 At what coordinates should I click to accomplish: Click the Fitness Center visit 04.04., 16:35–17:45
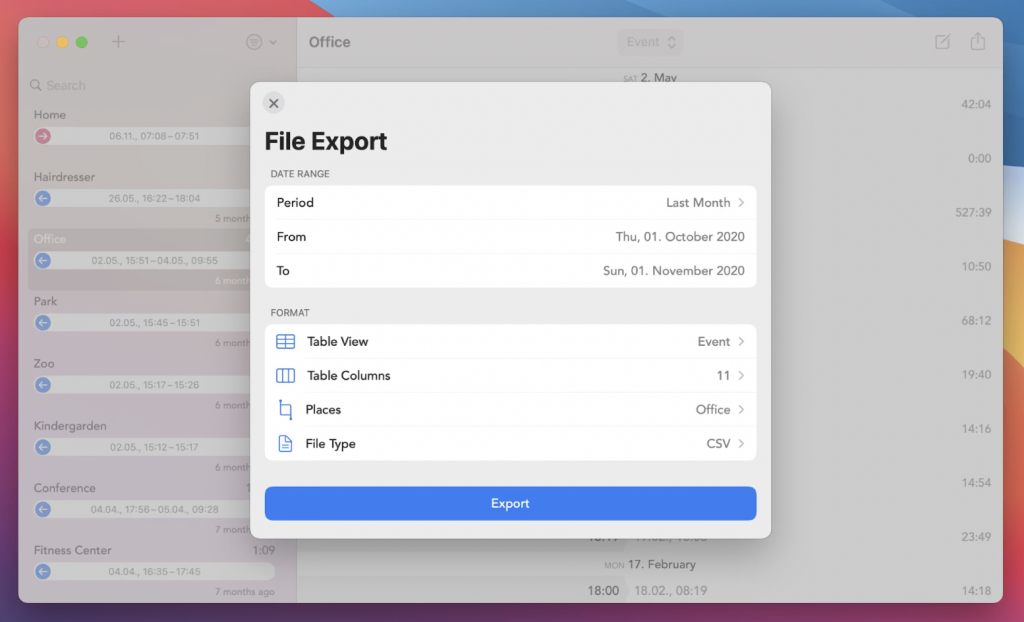pos(154,571)
